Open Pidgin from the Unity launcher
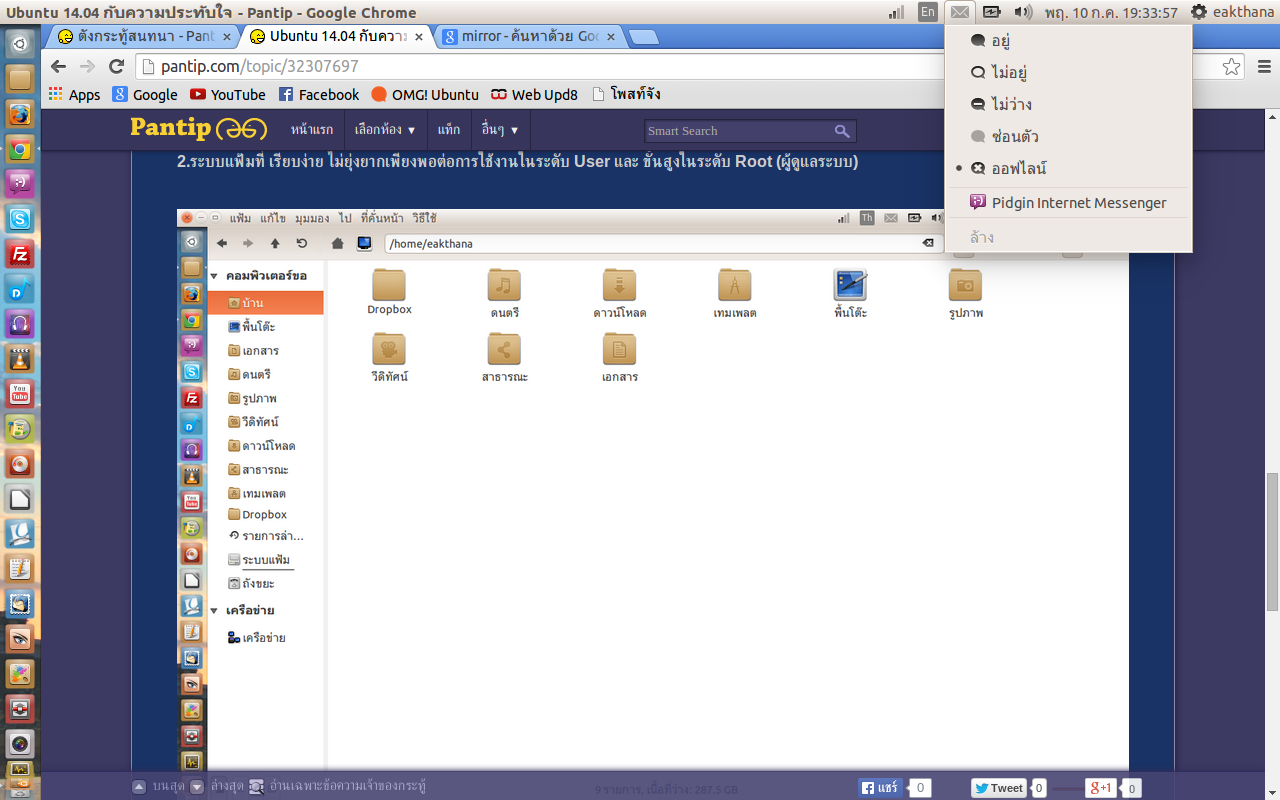Viewport: 1280px width, 800px height. point(20,184)
